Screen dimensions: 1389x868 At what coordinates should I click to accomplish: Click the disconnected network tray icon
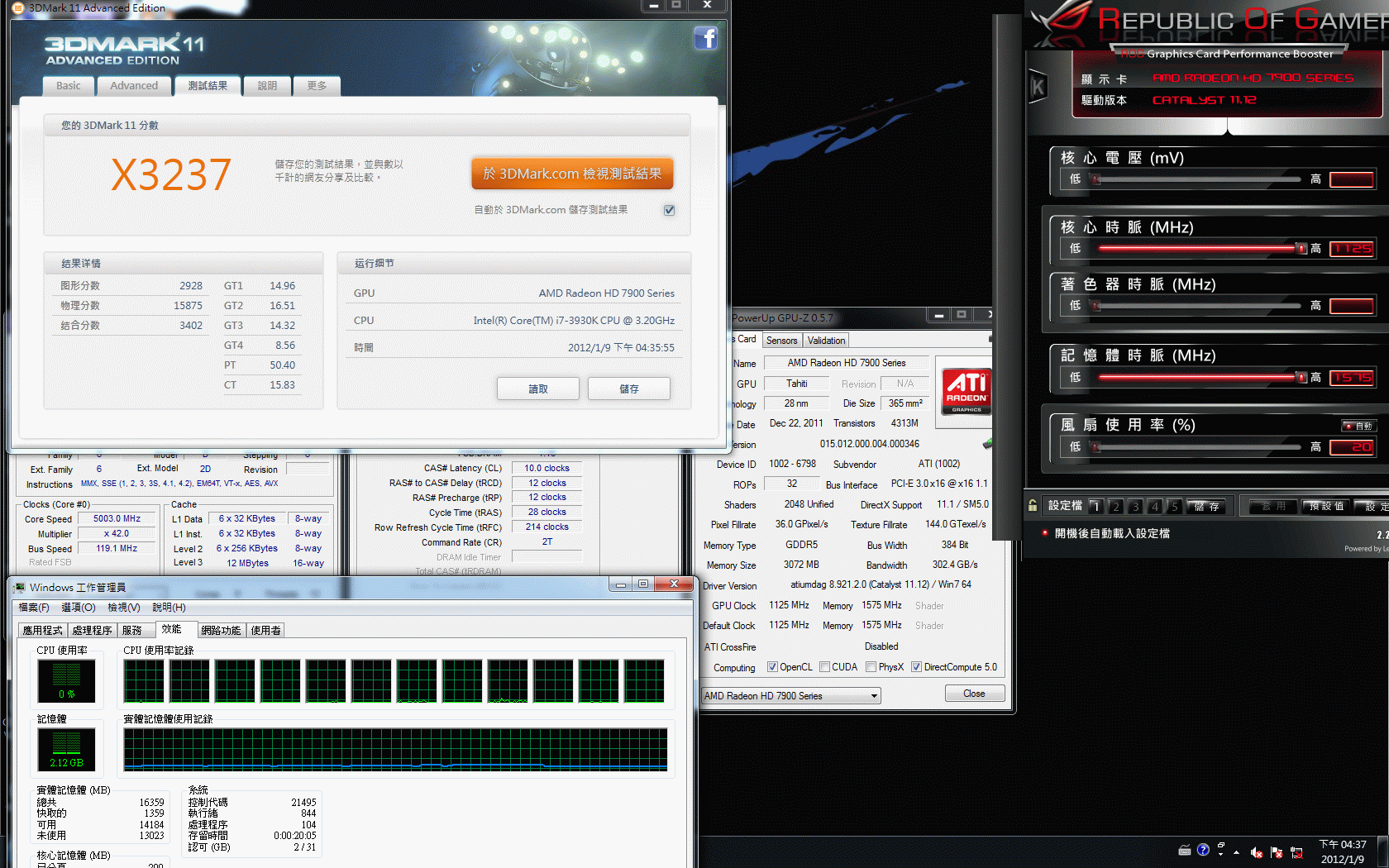1296,852
